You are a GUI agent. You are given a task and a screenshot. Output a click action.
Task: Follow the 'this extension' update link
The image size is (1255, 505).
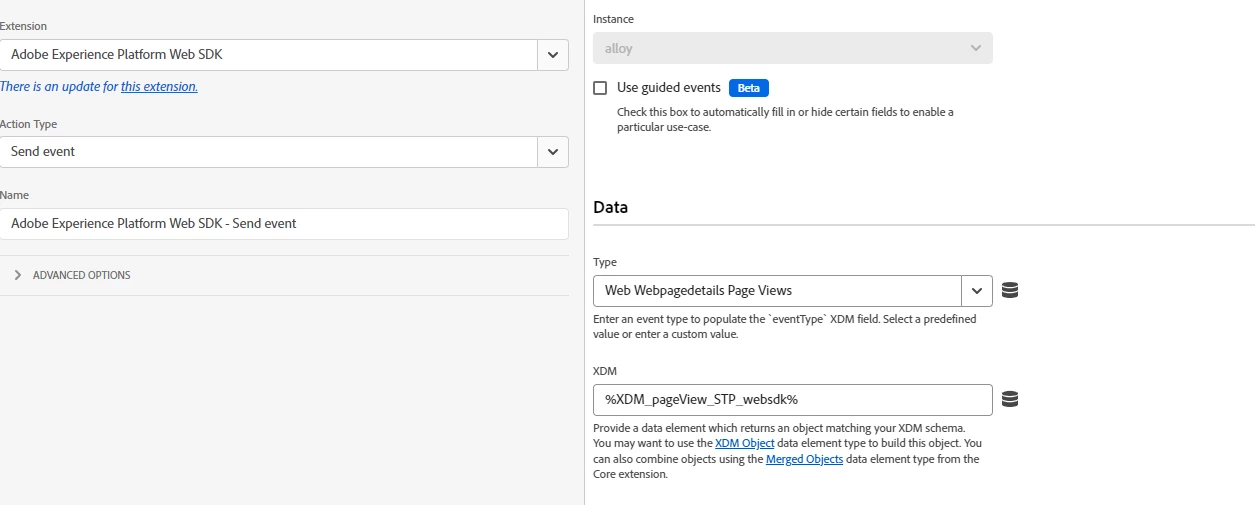tap(159, 87)
